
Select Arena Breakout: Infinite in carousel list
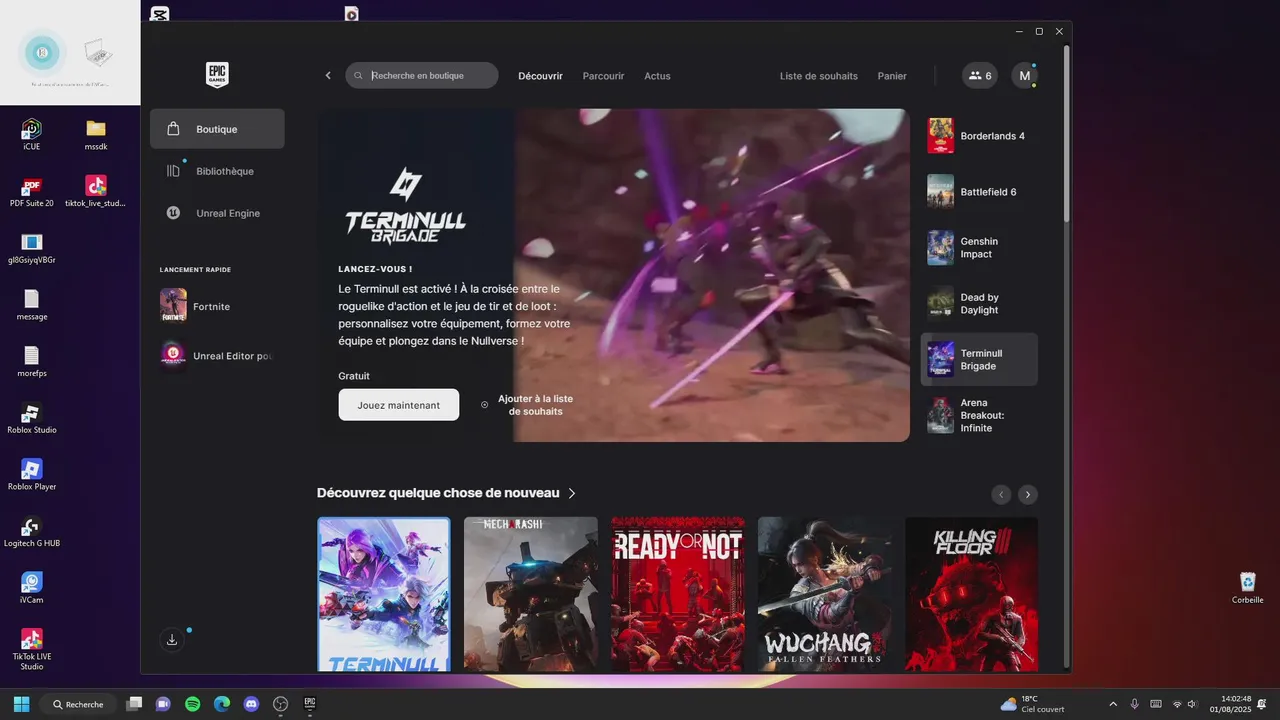tap(979, 415)
